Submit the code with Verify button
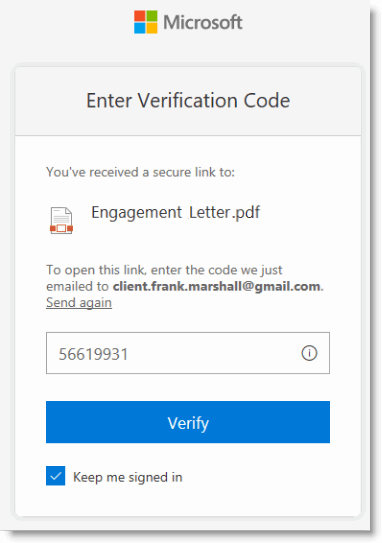The image size is (382, 543). pyautogui.click(x=188, y=422)
